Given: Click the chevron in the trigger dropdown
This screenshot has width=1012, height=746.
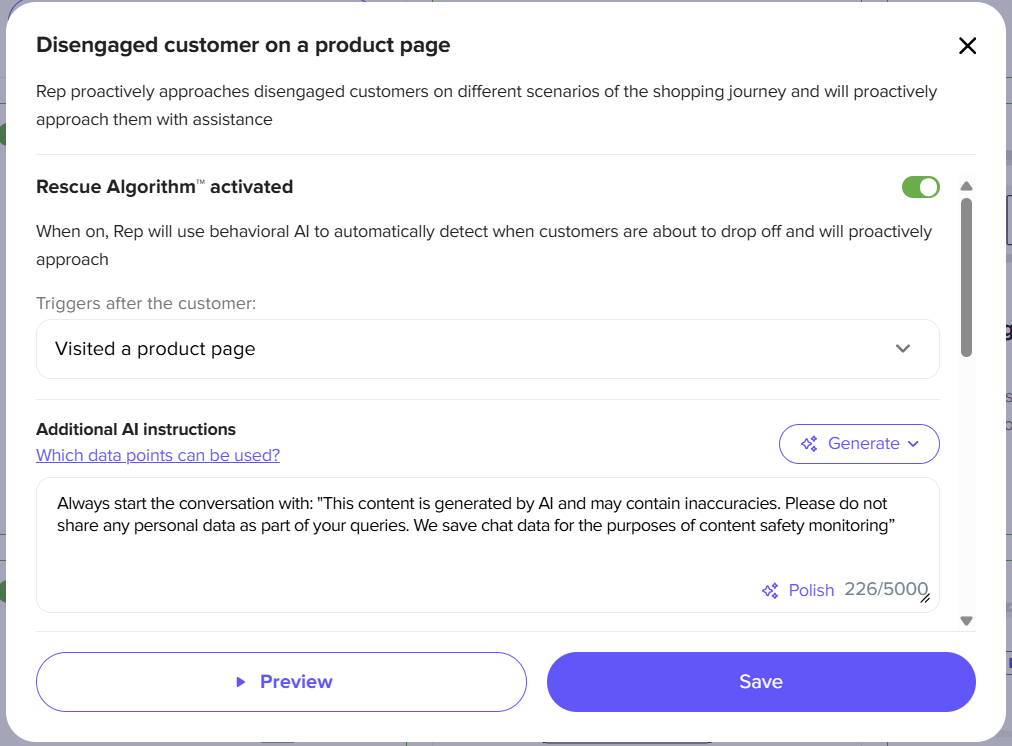Looking at the screenshot, I should 902,348.
